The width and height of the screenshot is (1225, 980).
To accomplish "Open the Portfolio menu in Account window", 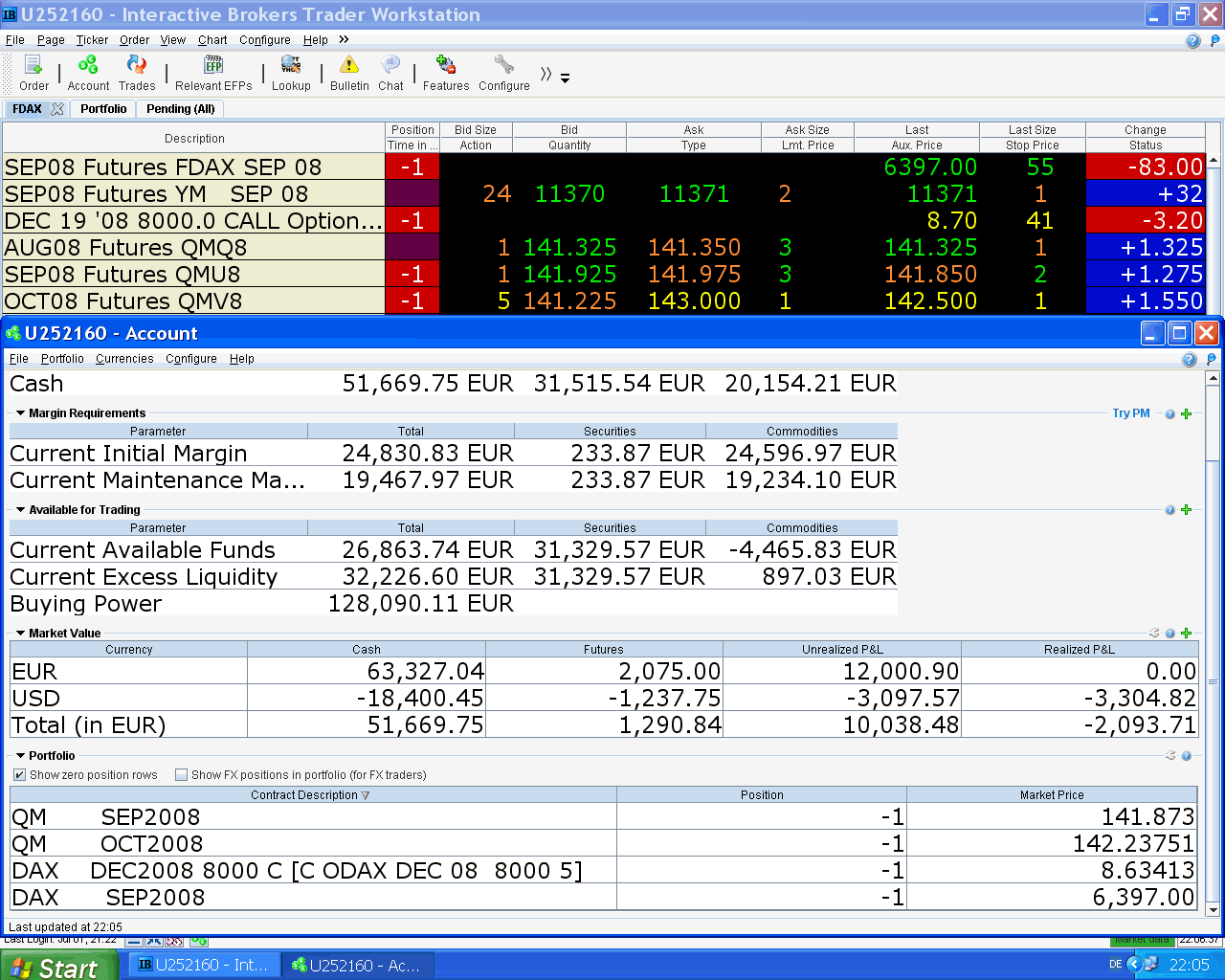I will tap(62, 359).
